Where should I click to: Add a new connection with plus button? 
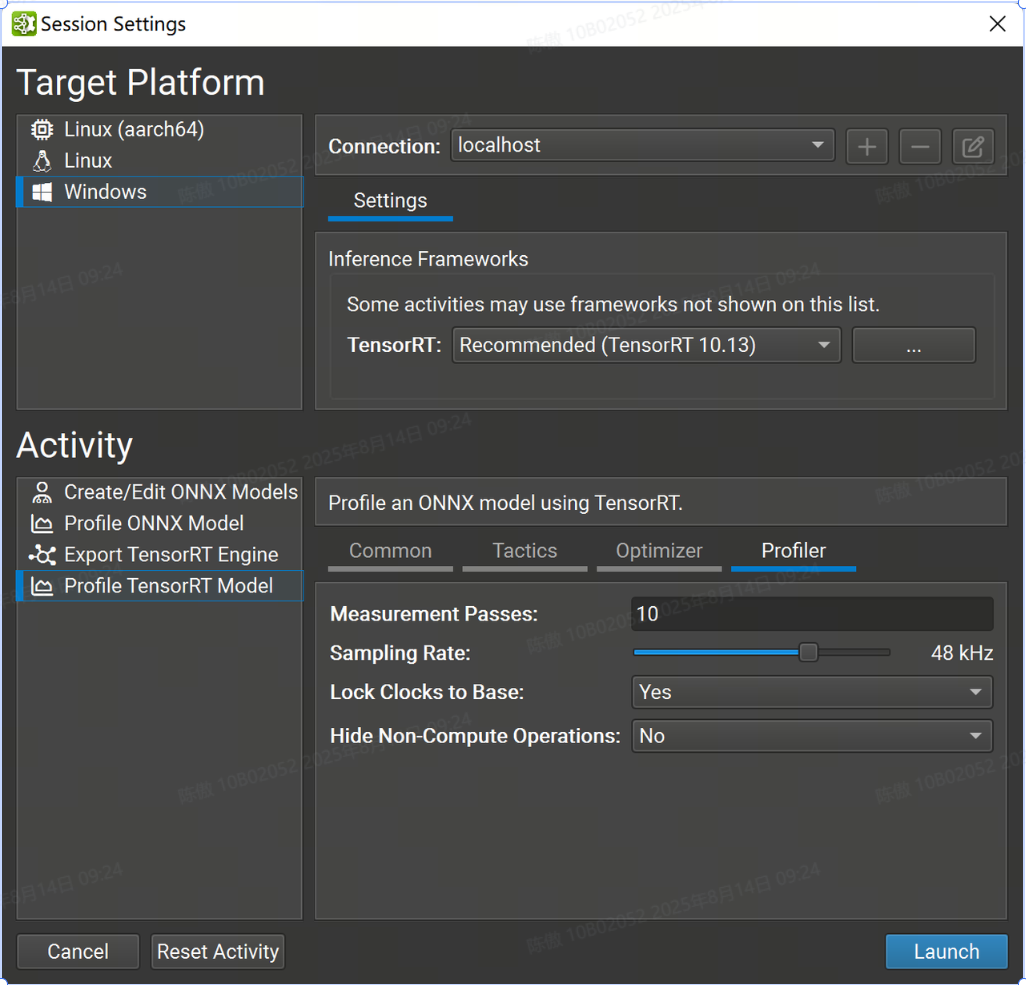click(867, 147)
